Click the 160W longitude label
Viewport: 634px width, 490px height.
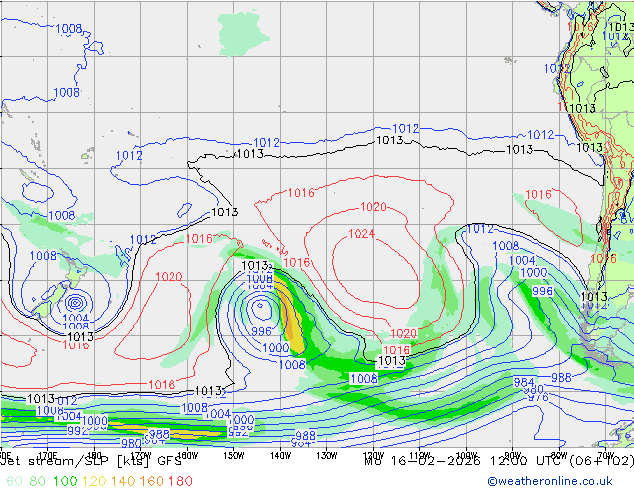[x=188, y=456]
